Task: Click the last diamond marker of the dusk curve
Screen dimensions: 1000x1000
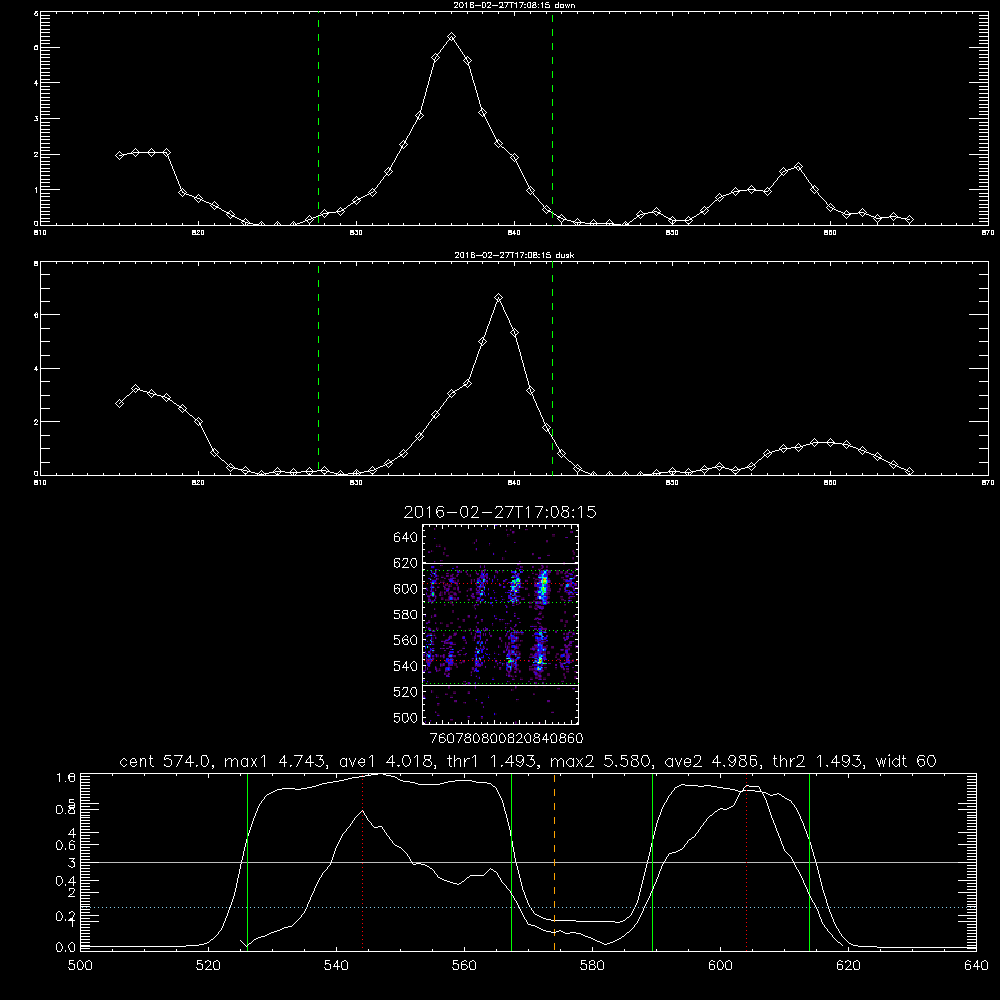Action: pos(909,471)
